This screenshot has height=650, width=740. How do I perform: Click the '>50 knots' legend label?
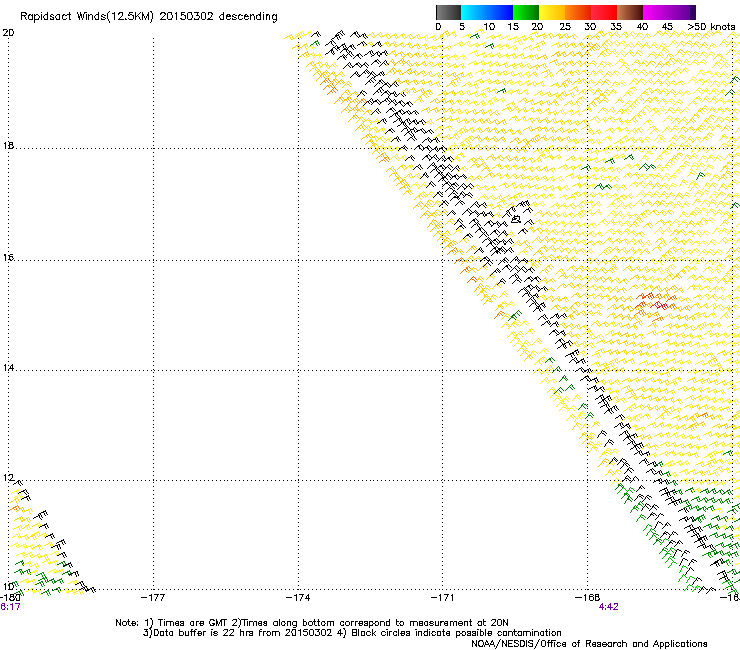point(711,27)
